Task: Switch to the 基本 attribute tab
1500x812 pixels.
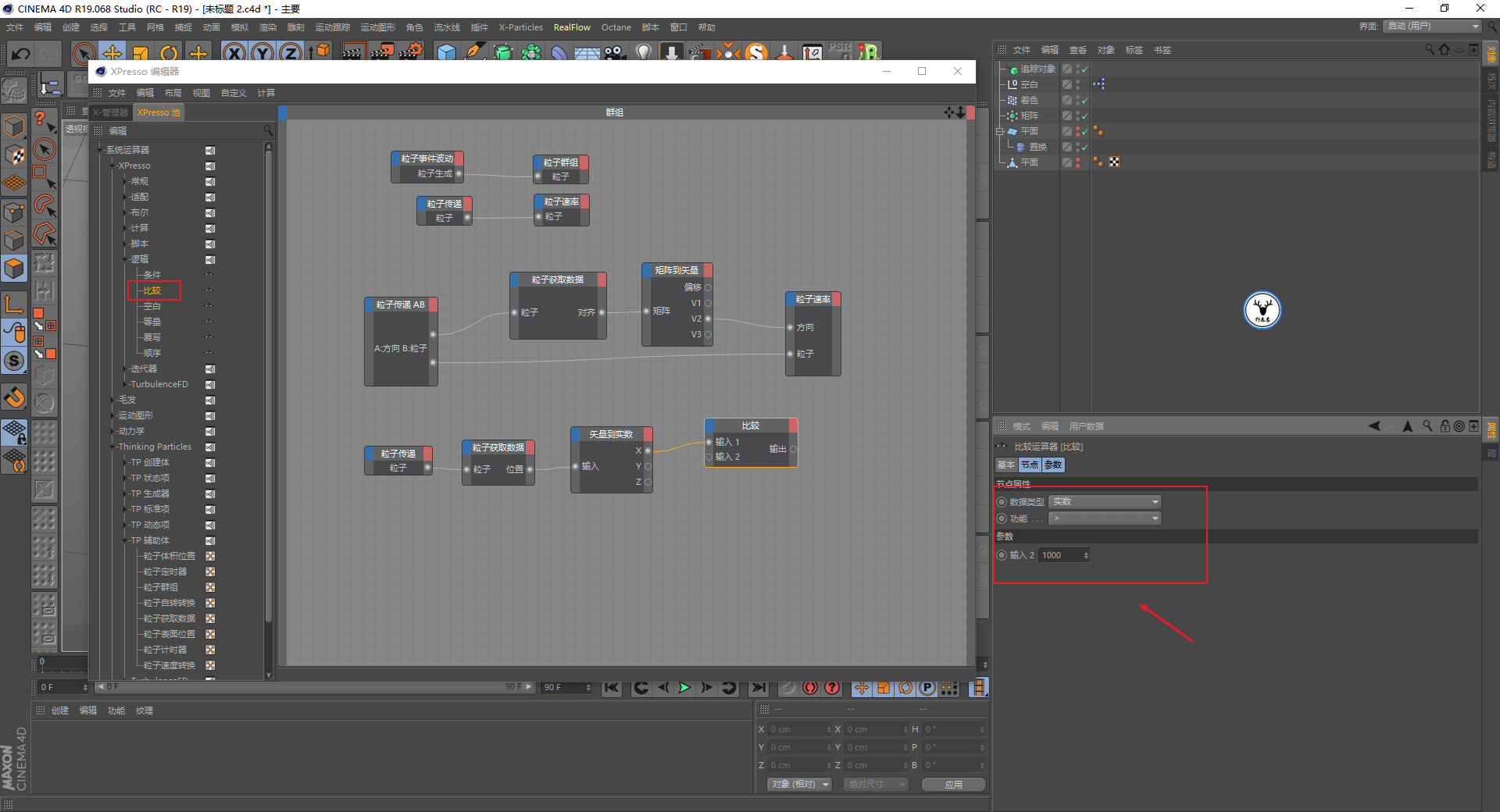Action: 1006,465
